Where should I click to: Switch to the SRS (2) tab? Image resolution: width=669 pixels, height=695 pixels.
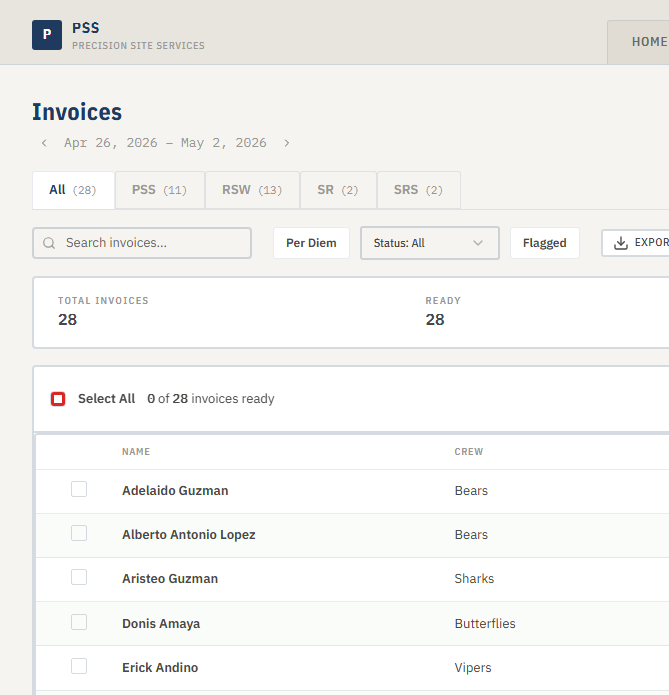(x=419, y=190)
